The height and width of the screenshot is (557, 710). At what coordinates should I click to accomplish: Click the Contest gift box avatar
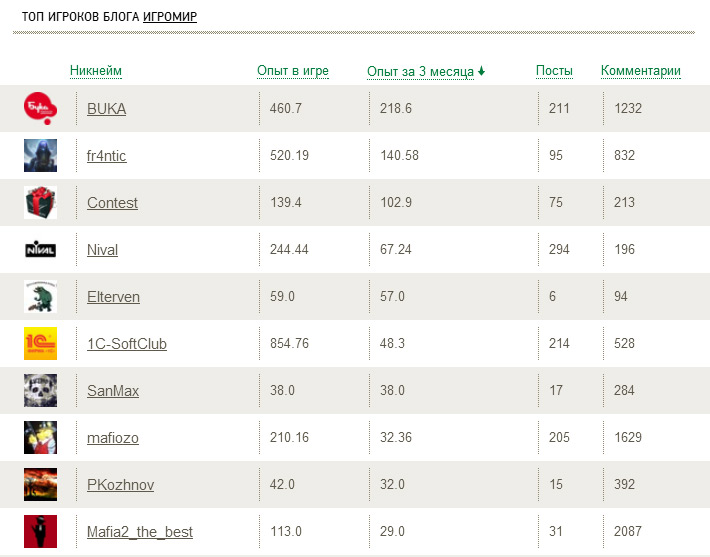pyautogui.click(x=40, y=202)
